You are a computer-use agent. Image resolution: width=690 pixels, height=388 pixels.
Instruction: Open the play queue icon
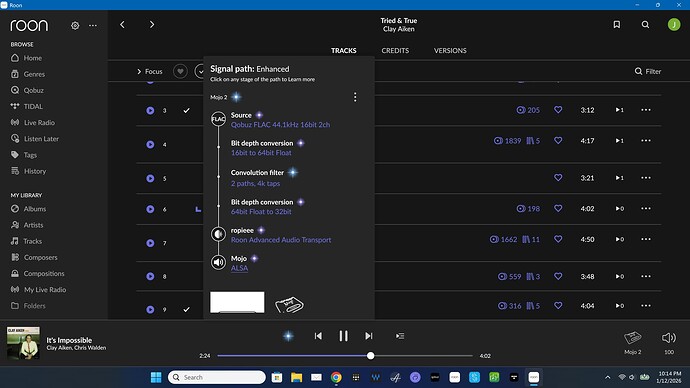(400, 336)
